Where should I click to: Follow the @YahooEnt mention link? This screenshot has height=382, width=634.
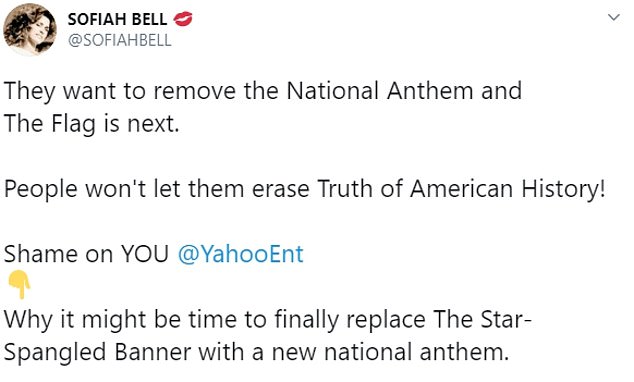click(241, 254)
